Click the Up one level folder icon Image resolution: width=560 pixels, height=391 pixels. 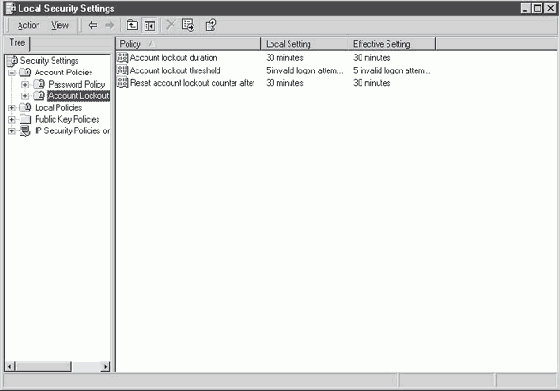132,25
